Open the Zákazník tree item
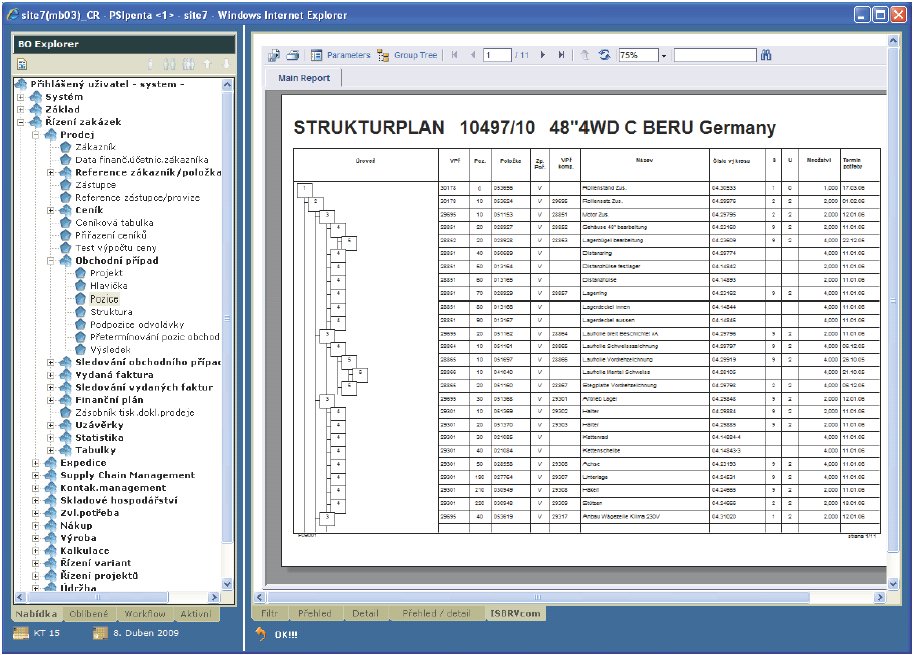The width and height of the screenshot is (913, 655). pyautogui.click(x=95, y=147)
